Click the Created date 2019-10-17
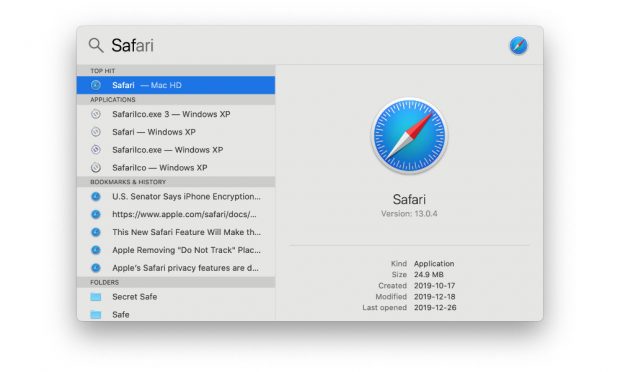The image size is (620, 372). pyautogui.click(x=435, y=286)
